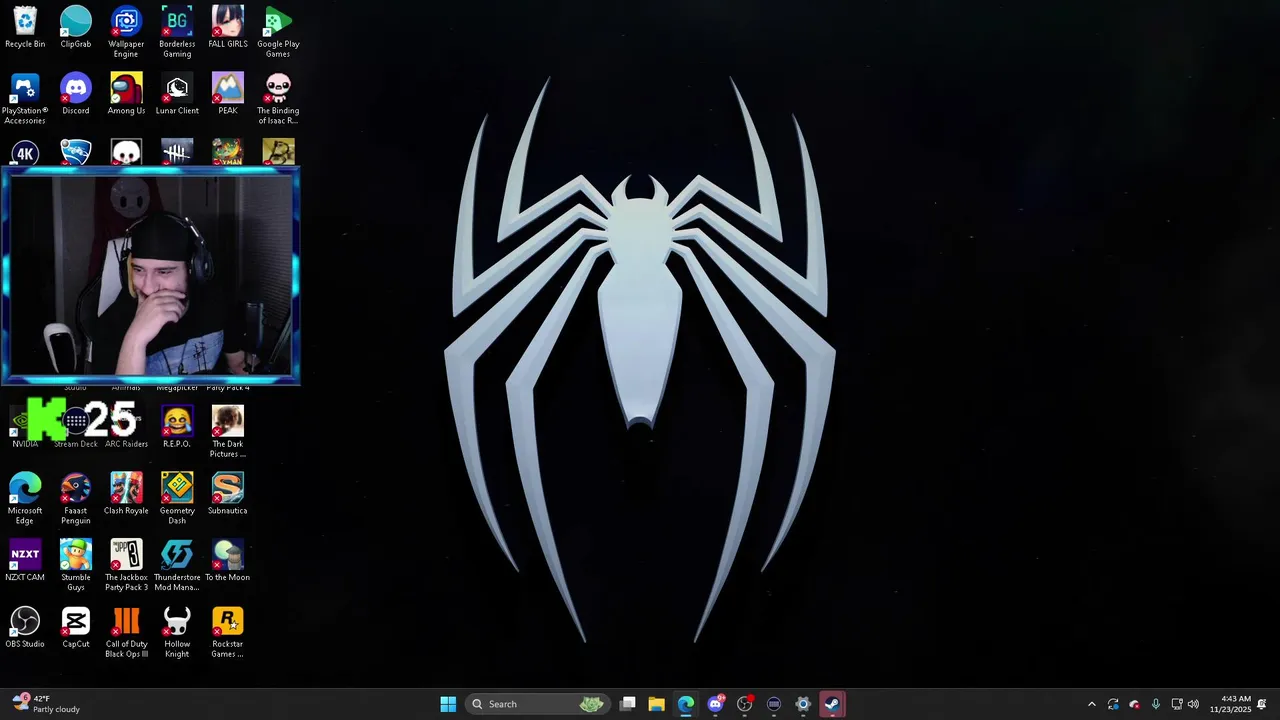Launch Faaast Penguin desktop icon
Screen dimensions: 1280x720
tap(76, 499)
